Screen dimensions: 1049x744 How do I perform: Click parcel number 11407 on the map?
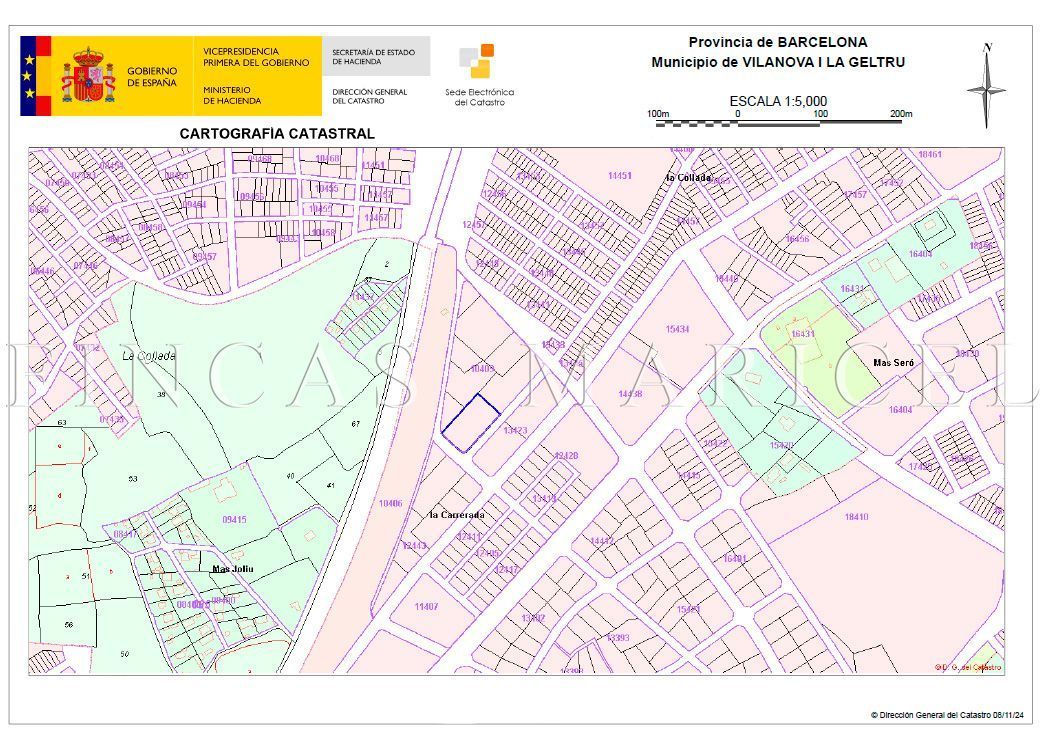click(426, 607)
